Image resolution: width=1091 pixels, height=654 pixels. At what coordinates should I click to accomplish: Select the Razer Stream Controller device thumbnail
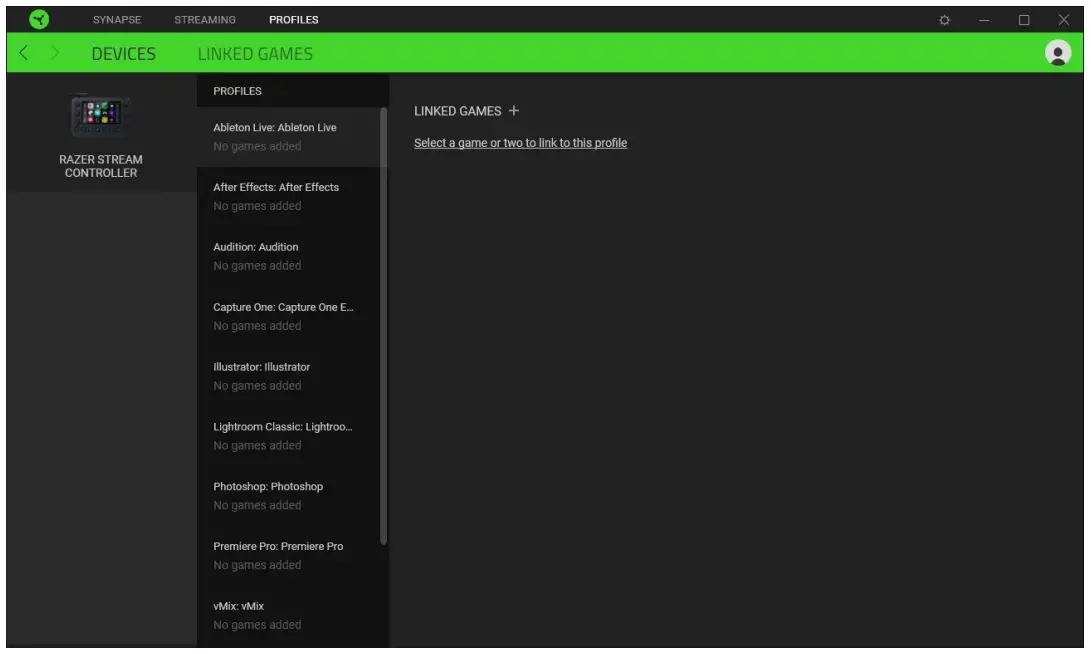pyautogui.click(x=101, y=115)
